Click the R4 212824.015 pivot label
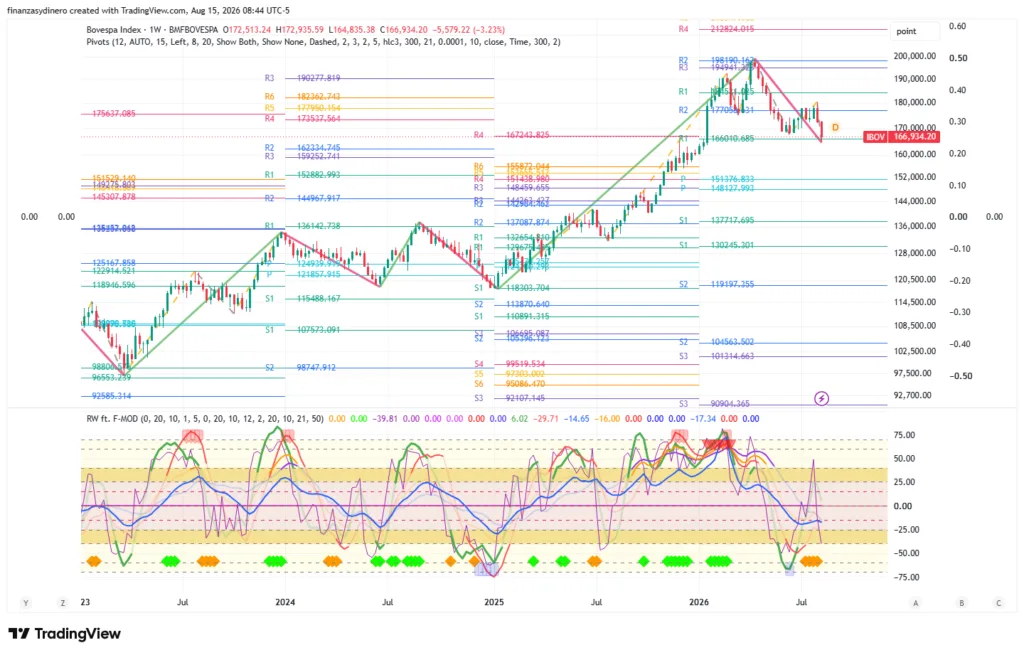The width and height of the screenshot is (1024, 655). (716, 29)
